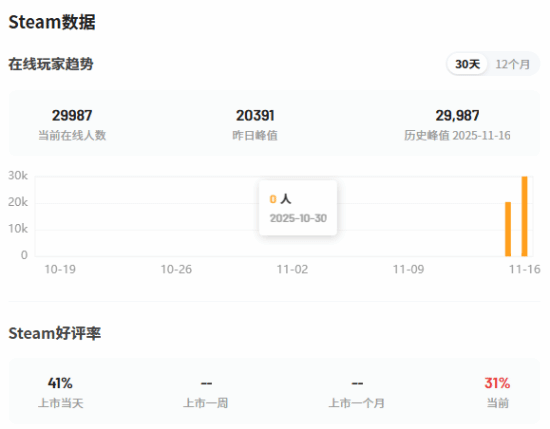This screenshot has height=429, width=550.
Task: Click the 上市一个月 rating label
Action: (356, 403)
